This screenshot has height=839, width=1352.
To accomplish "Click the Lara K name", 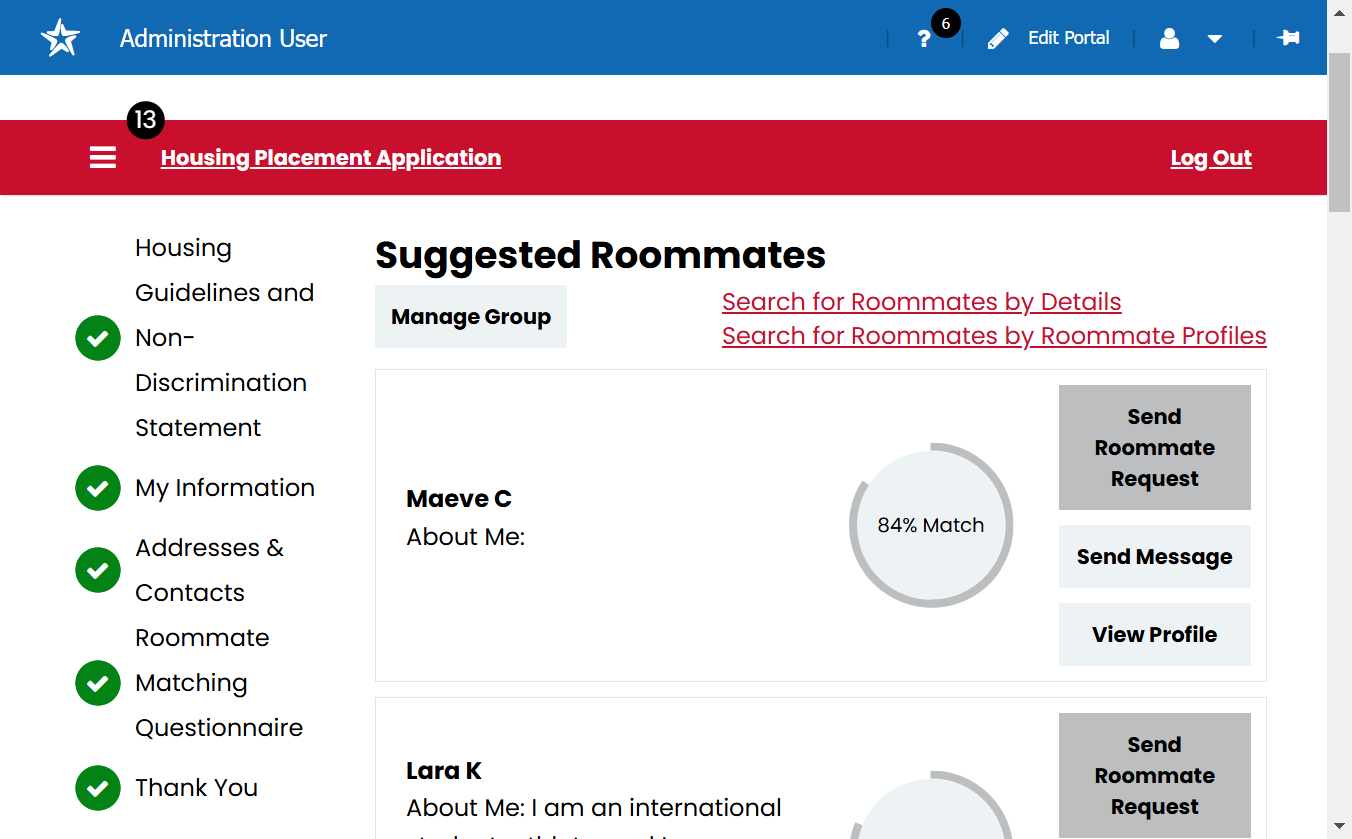I will (444, 771).
